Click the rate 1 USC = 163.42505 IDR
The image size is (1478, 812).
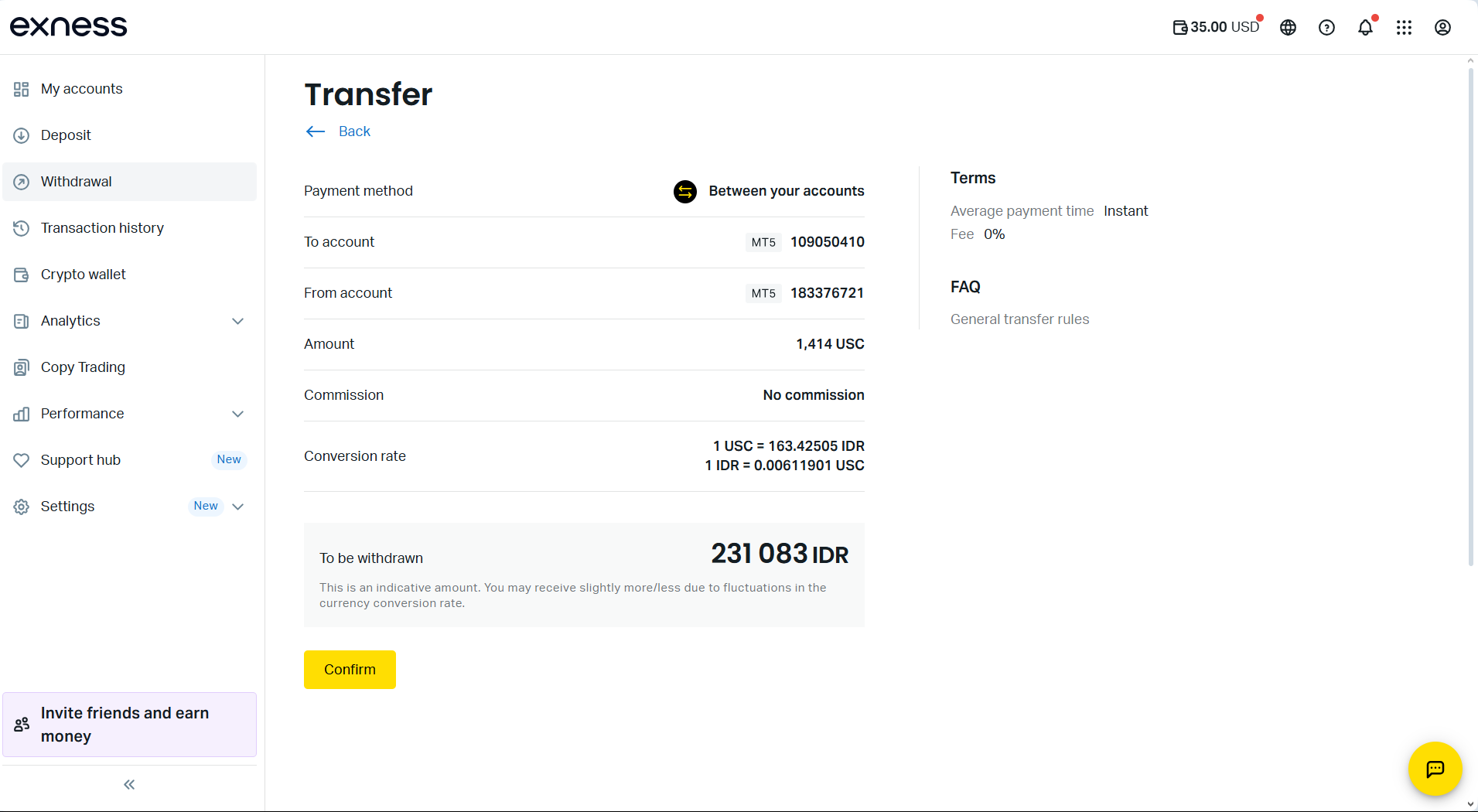click(x=789, y=446)
